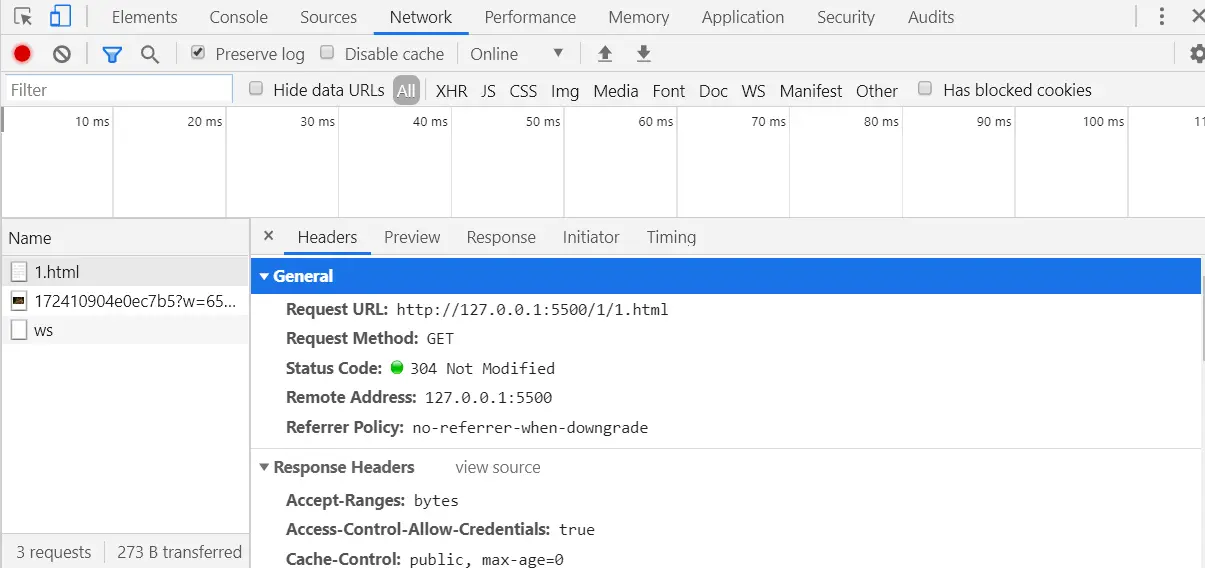
Task: Click the Filter text input
Action: pos(118,89)
